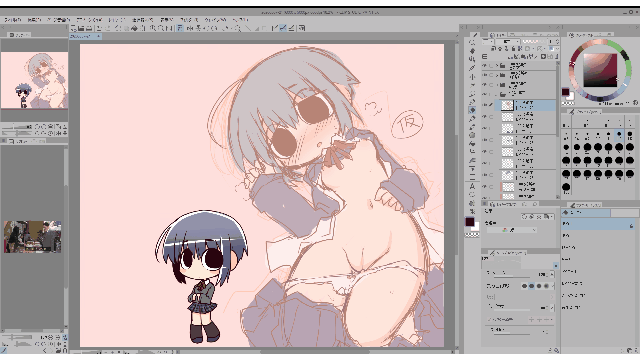Open the Edit menu, second in the menu bar
Image resolution: width=640 pixels, height=360 pixels.
click(x=34, y=20)
